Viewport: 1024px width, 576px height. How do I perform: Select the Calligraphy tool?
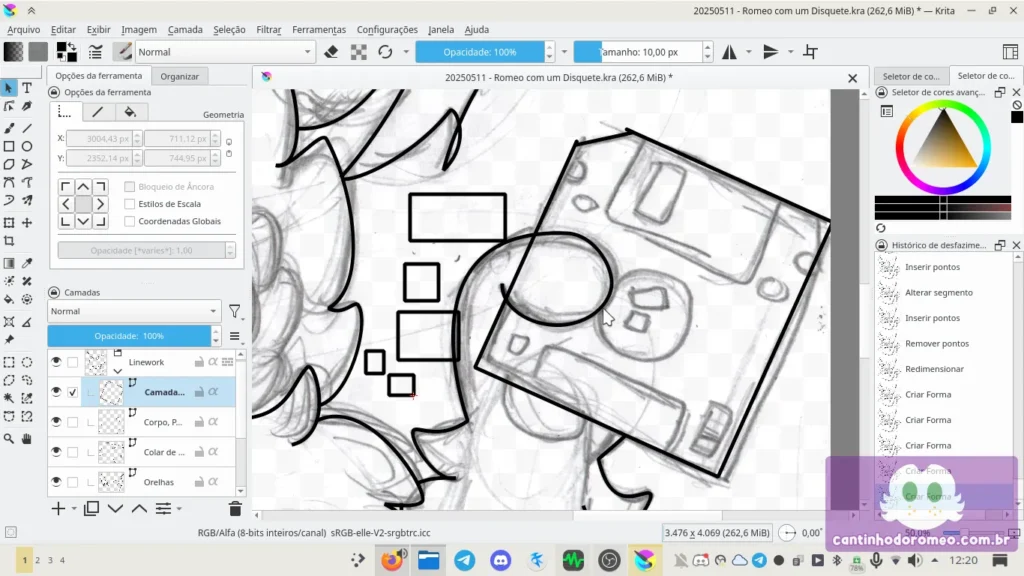pyautogui.click(x=27, y=106)
